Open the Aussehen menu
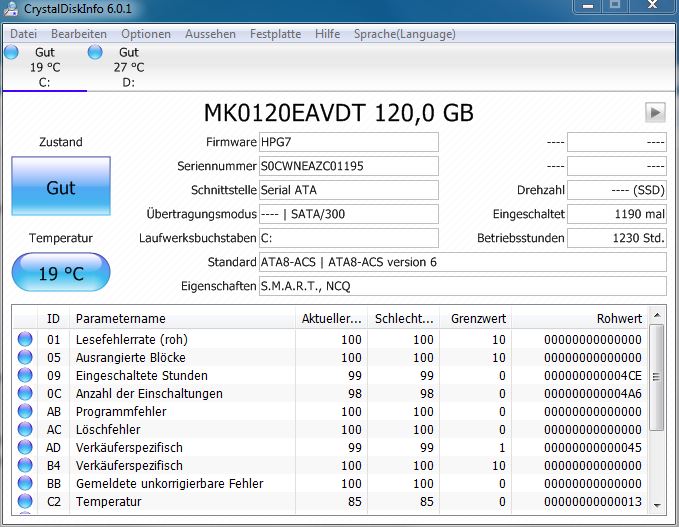679x527 pixels. (x=210, y=34)
